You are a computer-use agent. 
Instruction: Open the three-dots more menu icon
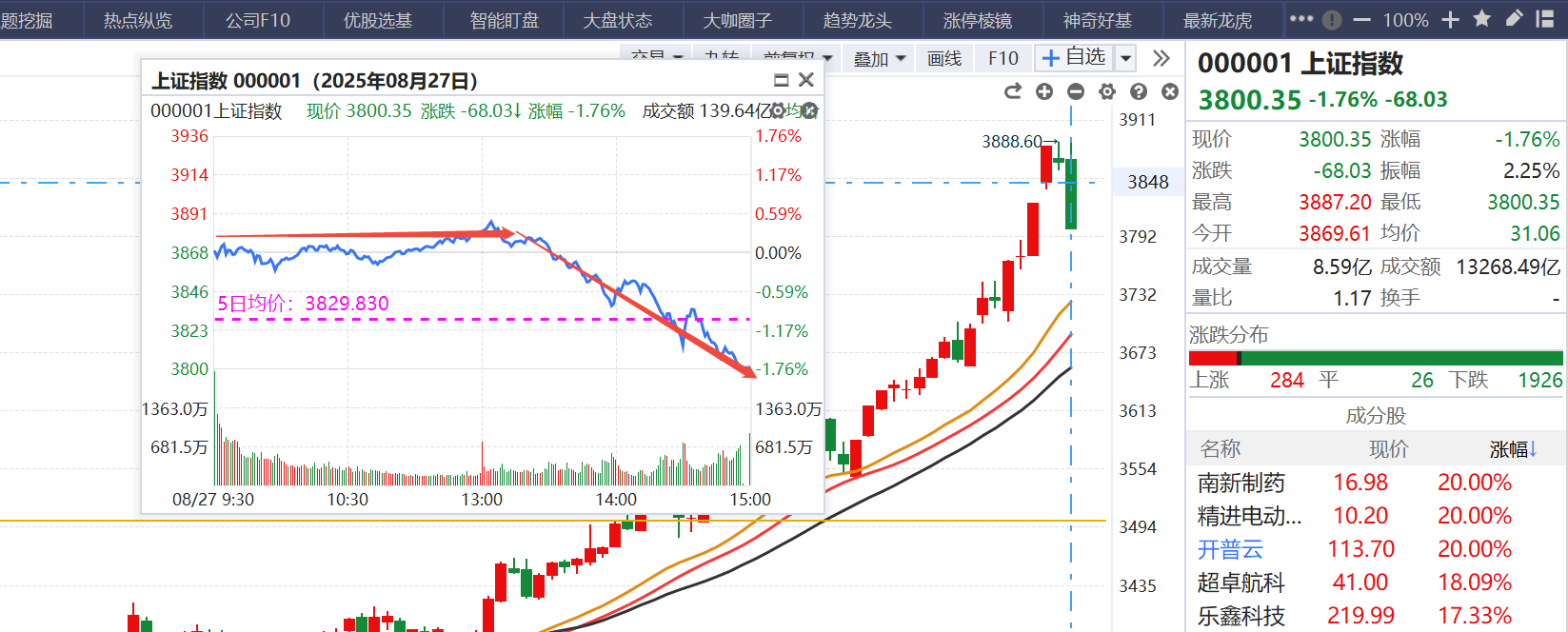click(1301, 19)
